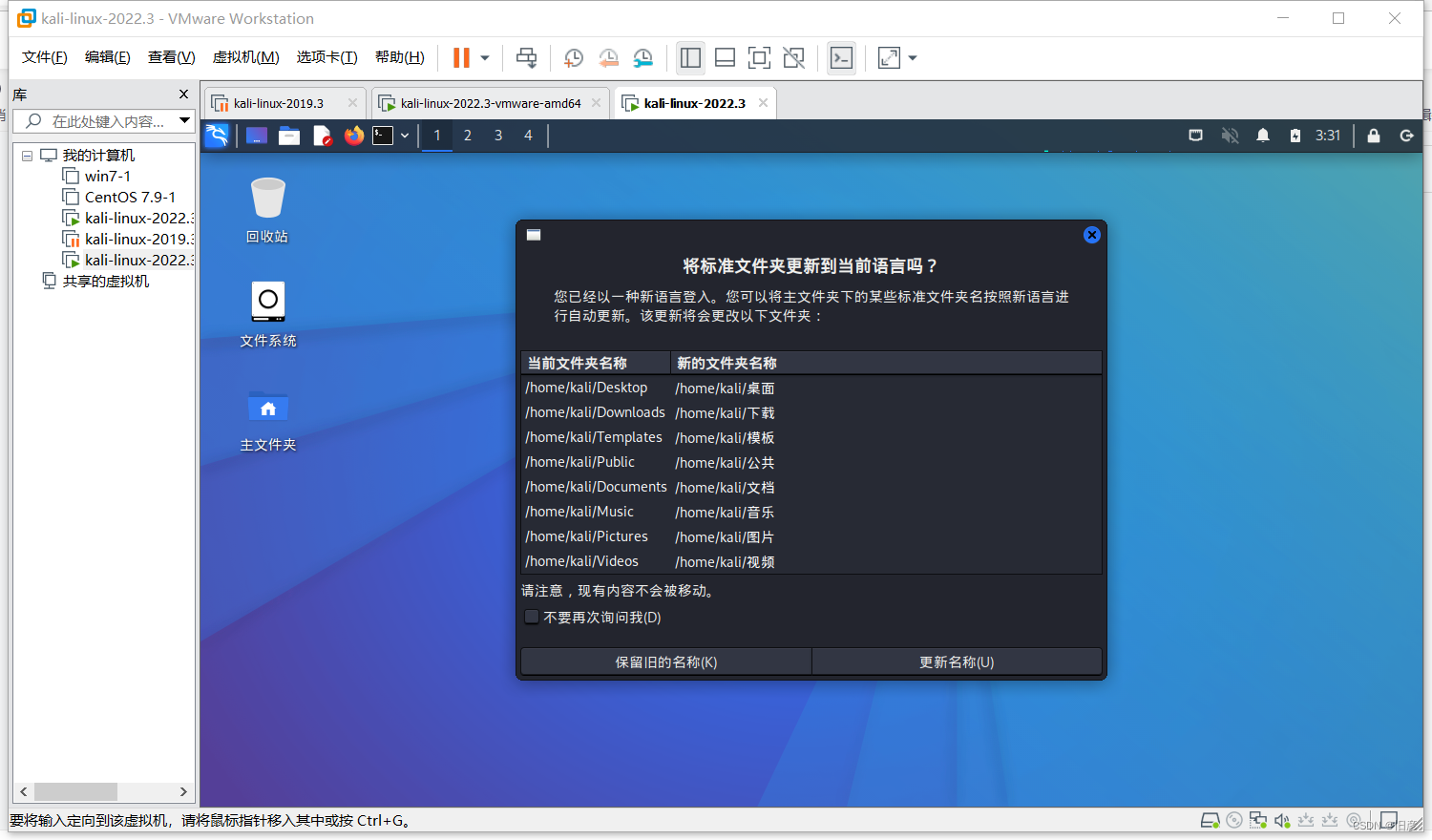
Task: Click the muted volume icon in Kali panel
Action: pos(1230,136)
